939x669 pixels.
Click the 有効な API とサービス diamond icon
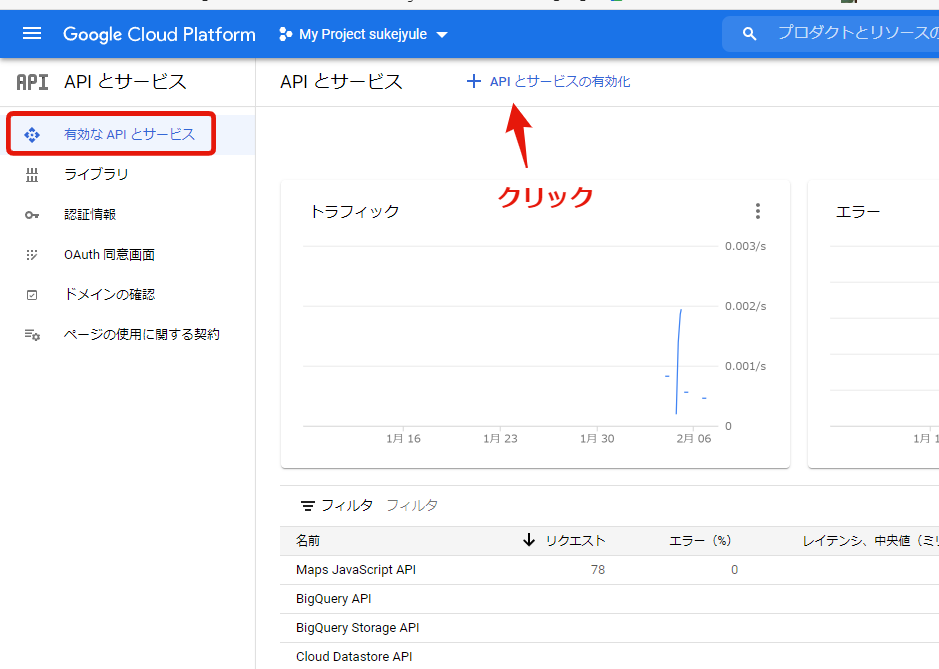click(32, 135)
